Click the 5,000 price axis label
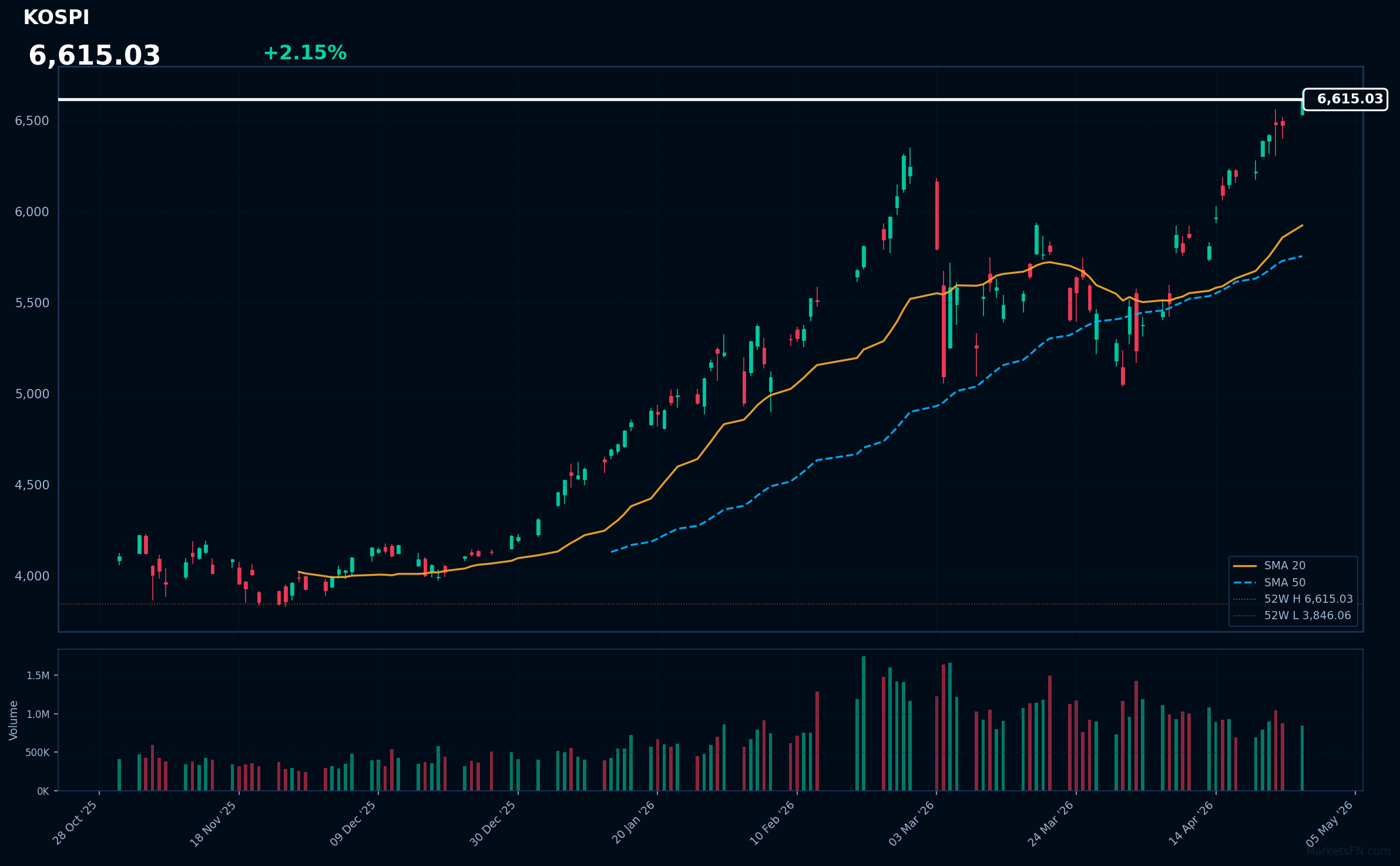1400x866 pixels. 32,394
